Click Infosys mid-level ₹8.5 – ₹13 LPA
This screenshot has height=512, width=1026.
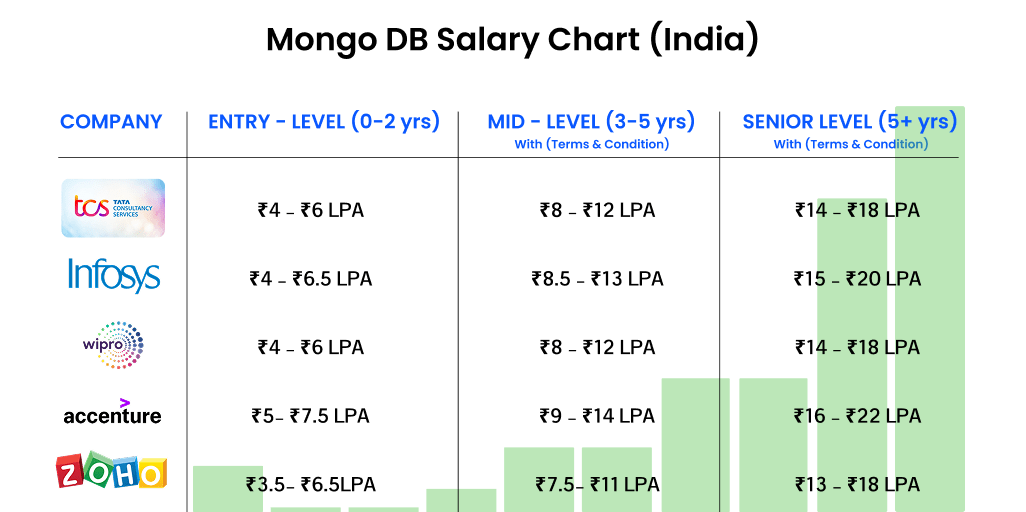click(597, 279)
